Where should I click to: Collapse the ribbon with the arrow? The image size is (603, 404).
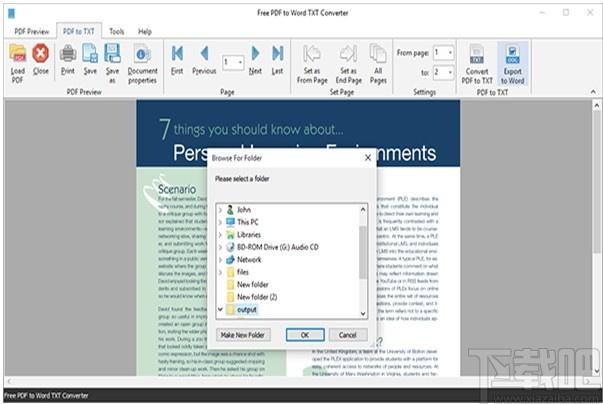pyautogui.click(x=593, y=91)
